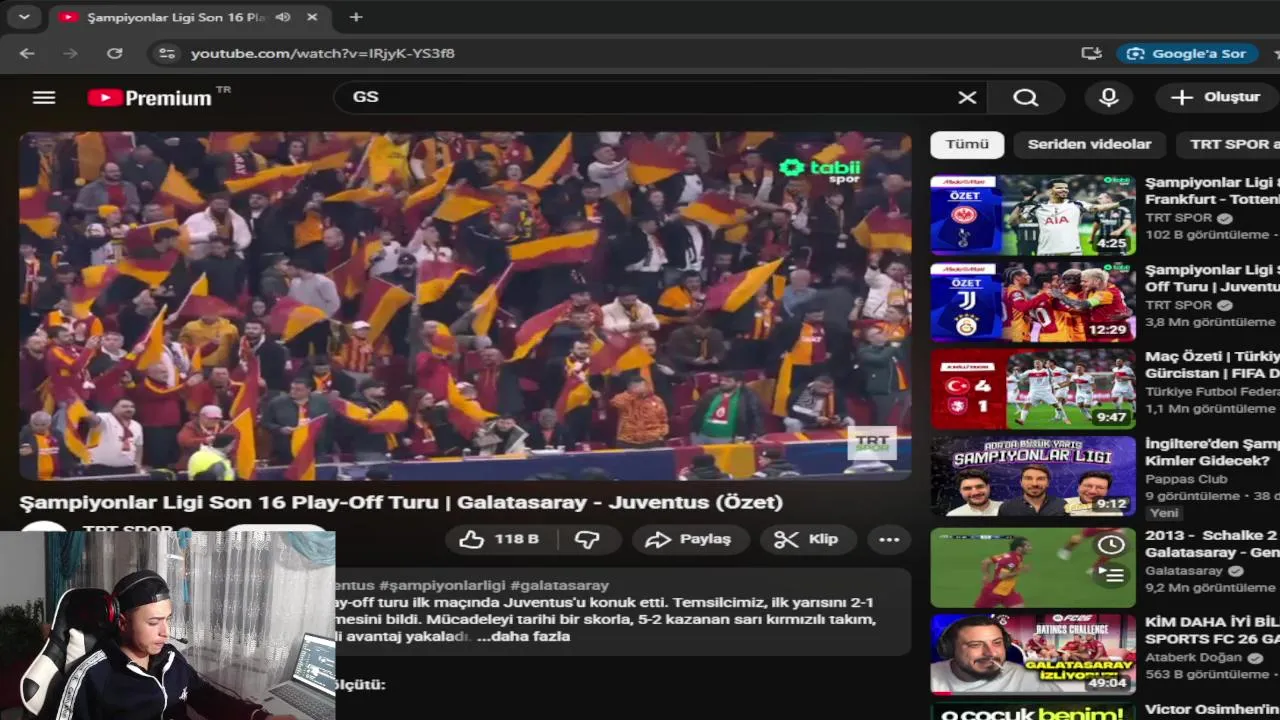Open more actions three-dot button
Viewport: 1280px width, 720px height.
click(889, 539)
